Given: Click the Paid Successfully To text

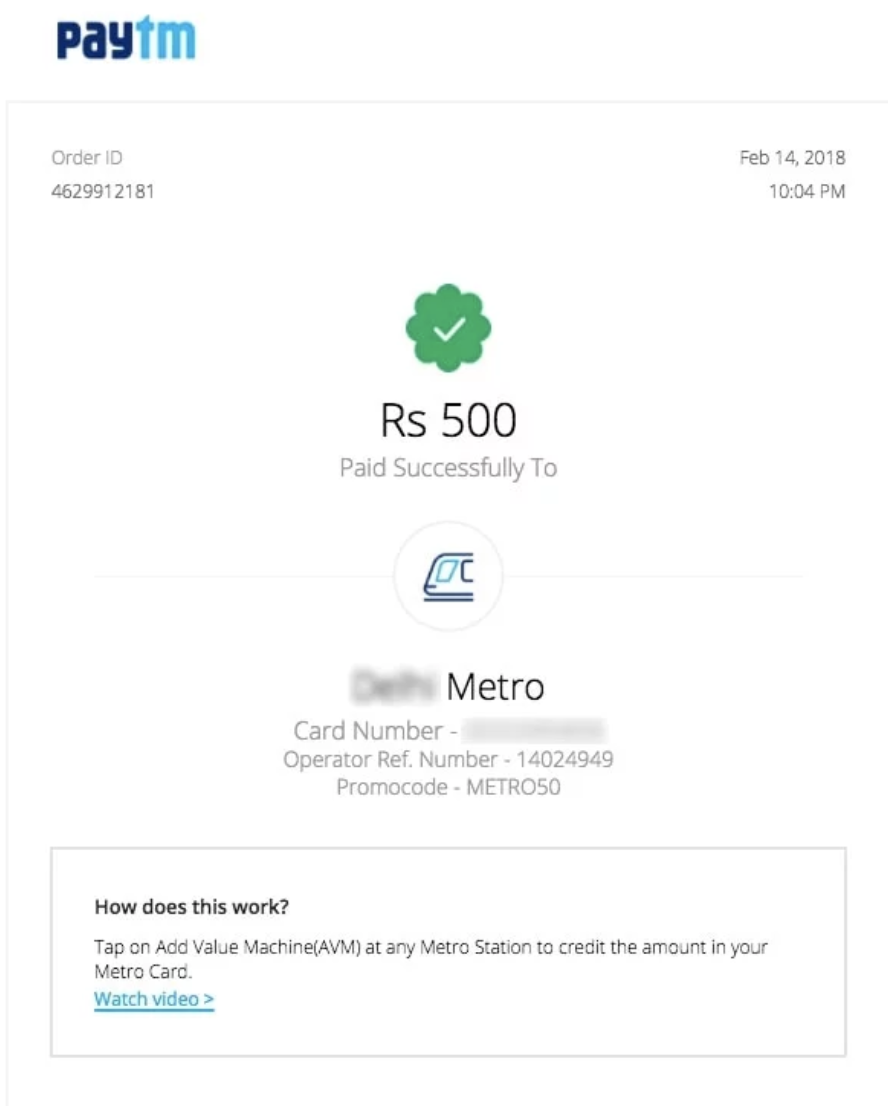Looking at the screenshot, I should [449, 468].
